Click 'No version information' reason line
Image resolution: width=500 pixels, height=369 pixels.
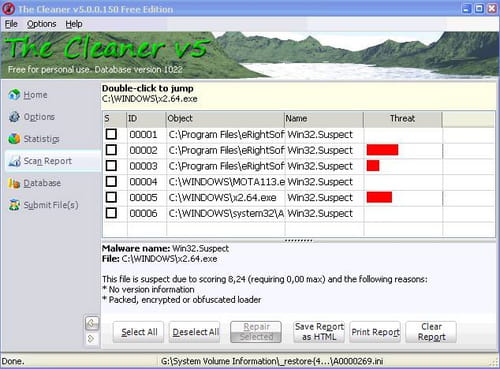[x=148, y=289]
